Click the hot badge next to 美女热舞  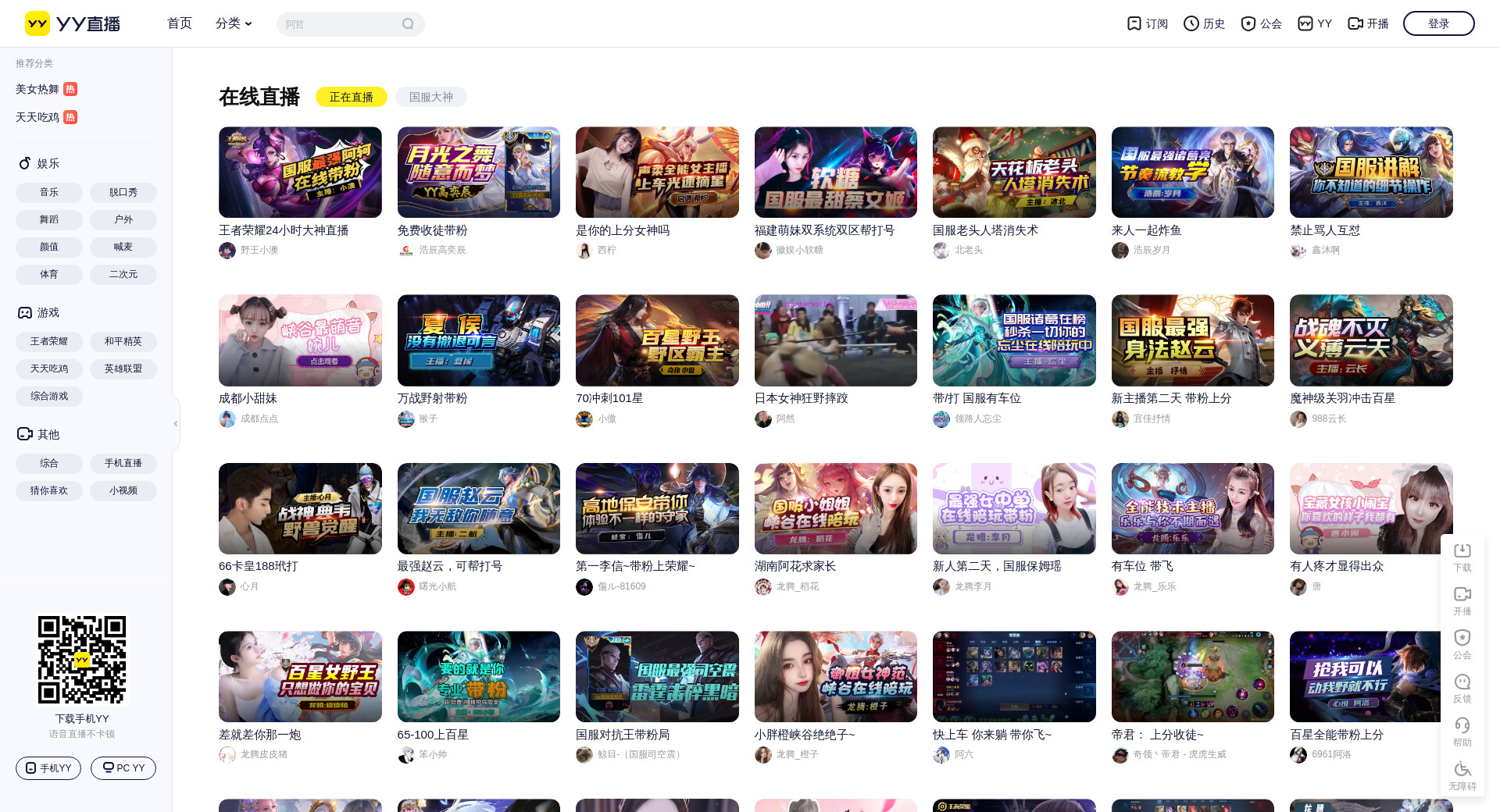[70, 89]
